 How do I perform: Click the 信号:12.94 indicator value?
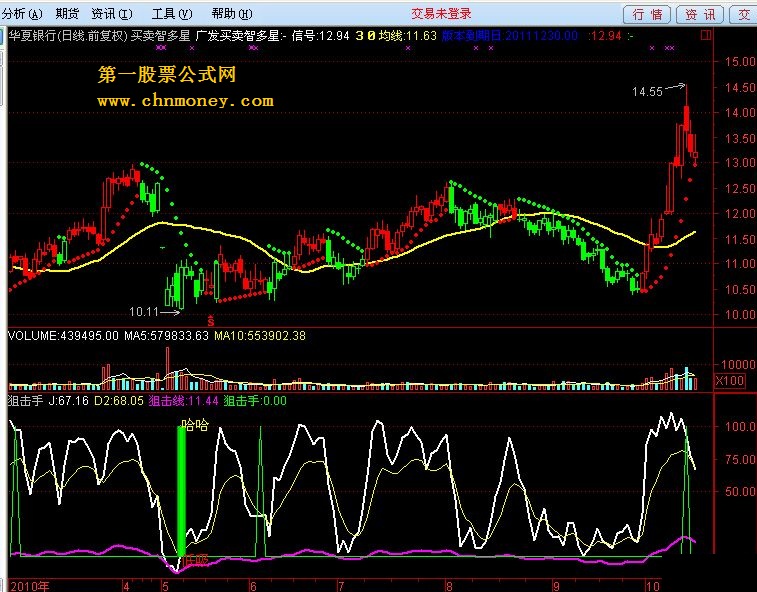tap(320, 36)
